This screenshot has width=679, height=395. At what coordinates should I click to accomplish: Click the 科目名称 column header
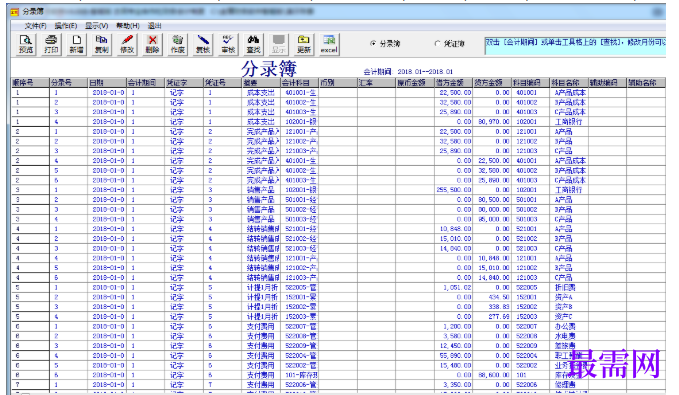569,83
